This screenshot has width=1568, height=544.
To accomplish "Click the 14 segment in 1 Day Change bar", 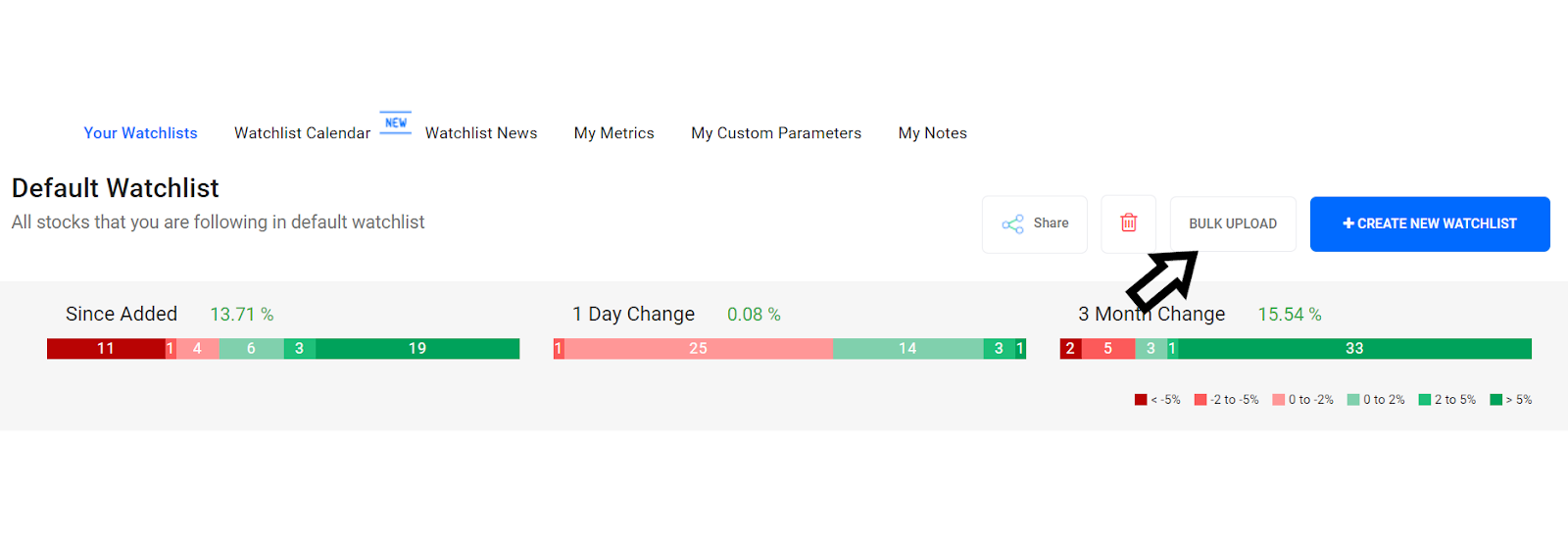I will (x=907, y=349).
